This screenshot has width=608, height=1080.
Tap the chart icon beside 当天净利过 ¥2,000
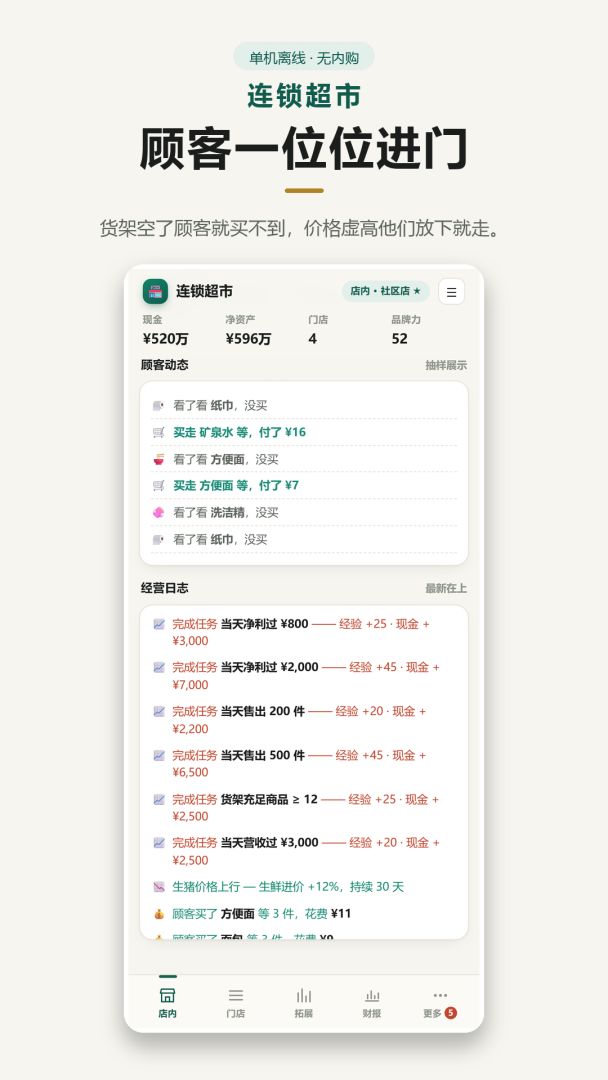coord(159,667)
